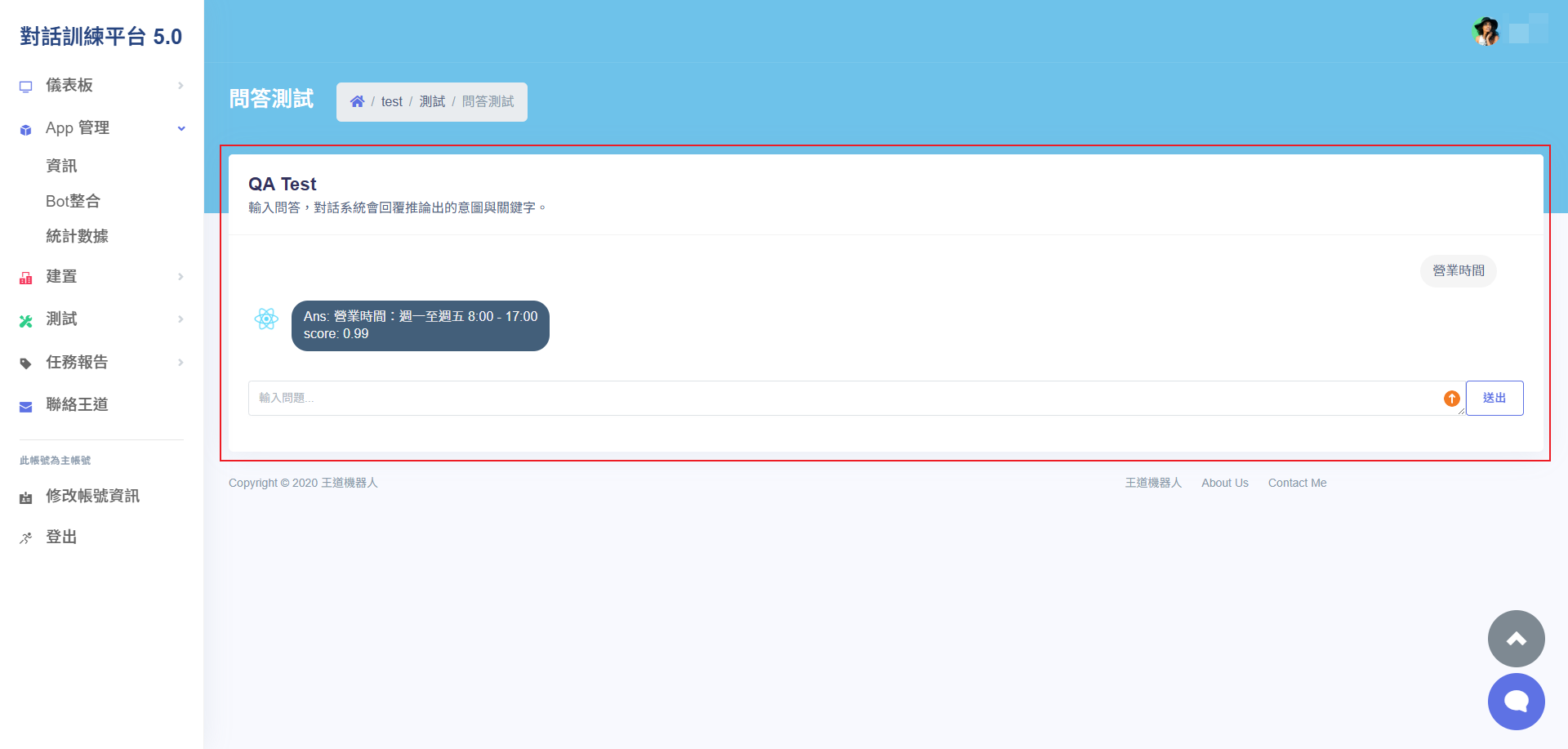Click the bot atom avatar icon
The image size is (1568, 749).
coord(266,319)
